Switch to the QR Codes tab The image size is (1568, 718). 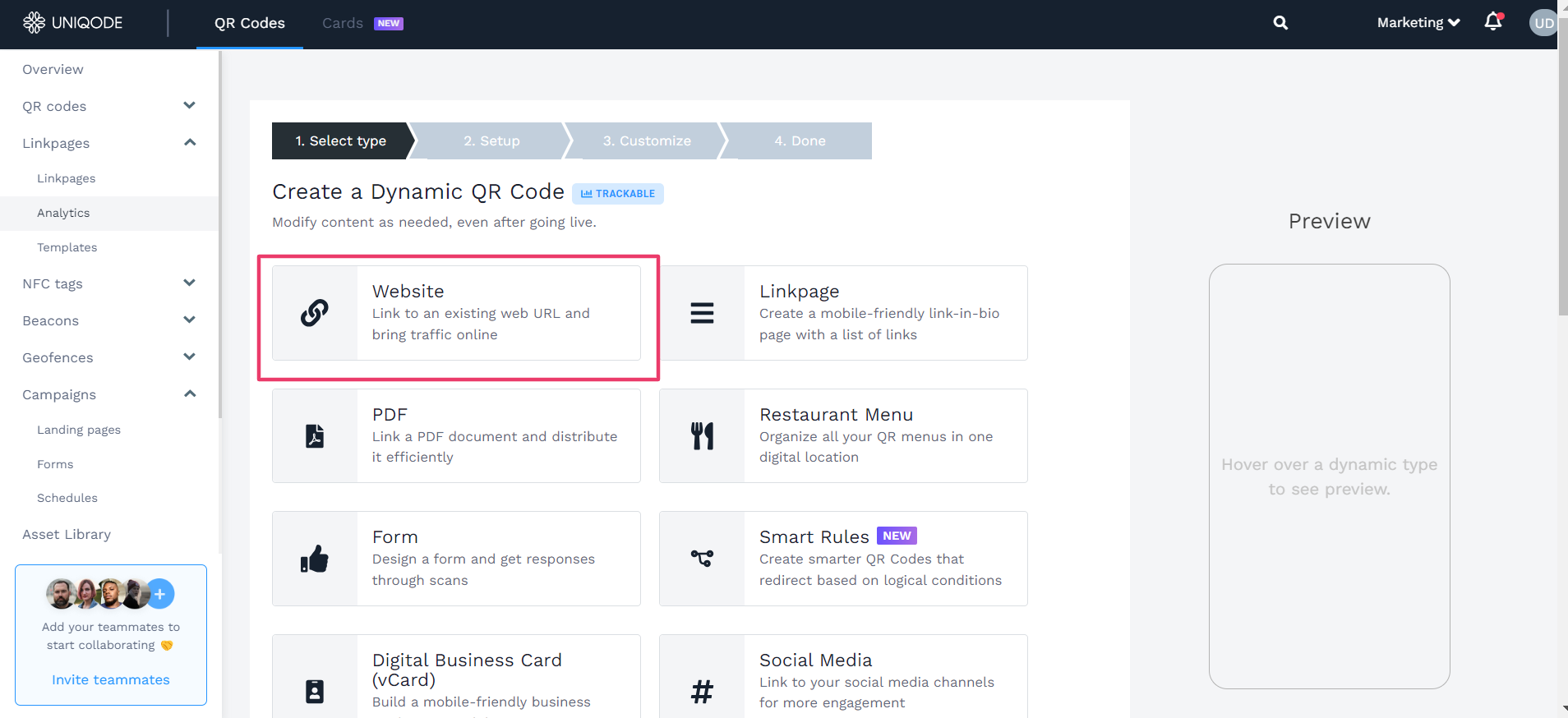tap(250, 24)
